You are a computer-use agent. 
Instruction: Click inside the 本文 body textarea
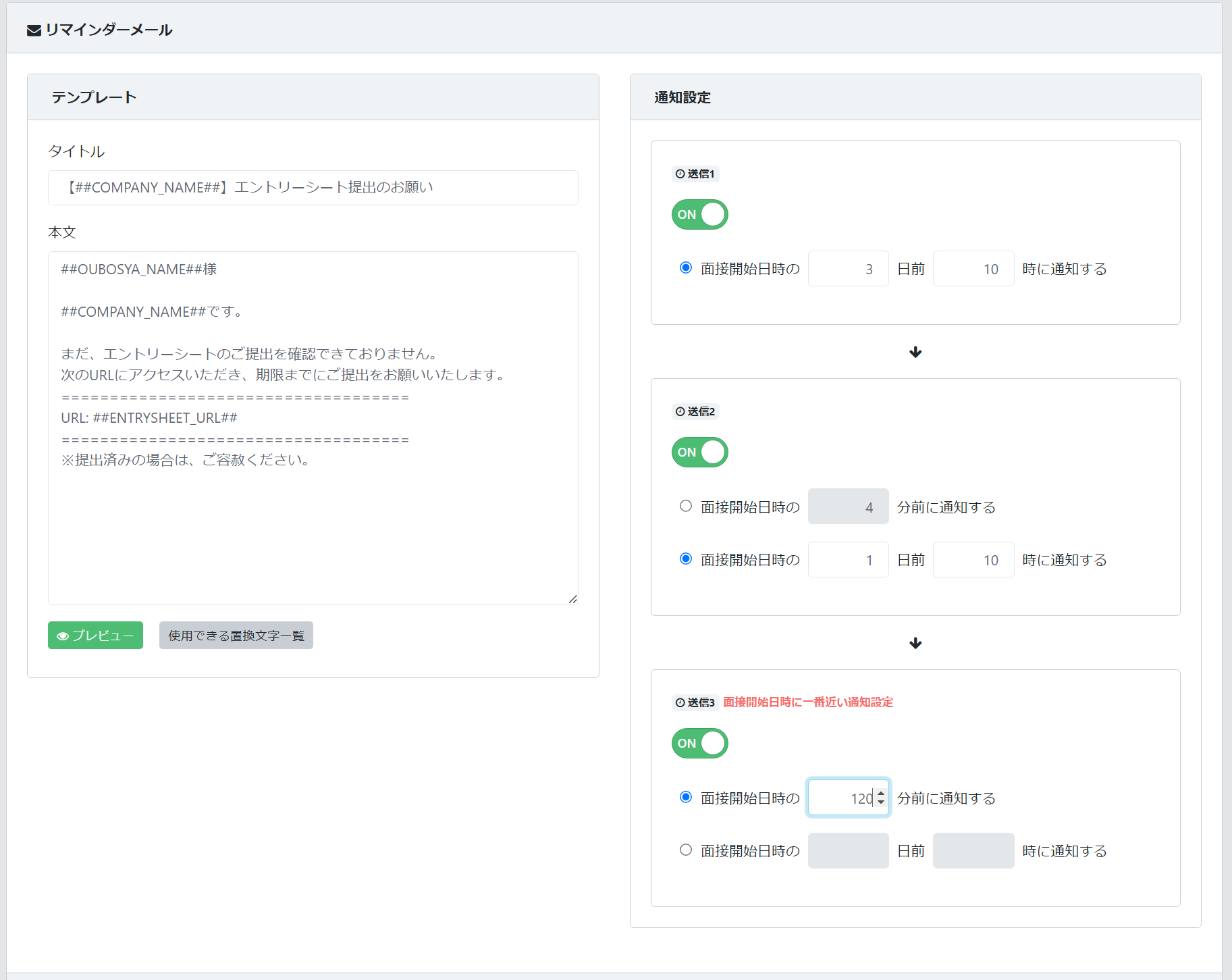tap(313, 527)
